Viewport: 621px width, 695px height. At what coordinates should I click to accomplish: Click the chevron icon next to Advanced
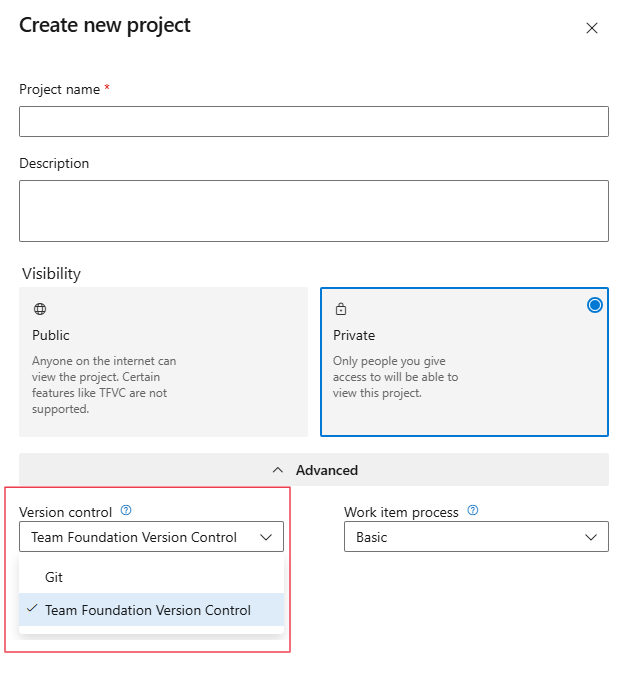(x=278, y=470)
